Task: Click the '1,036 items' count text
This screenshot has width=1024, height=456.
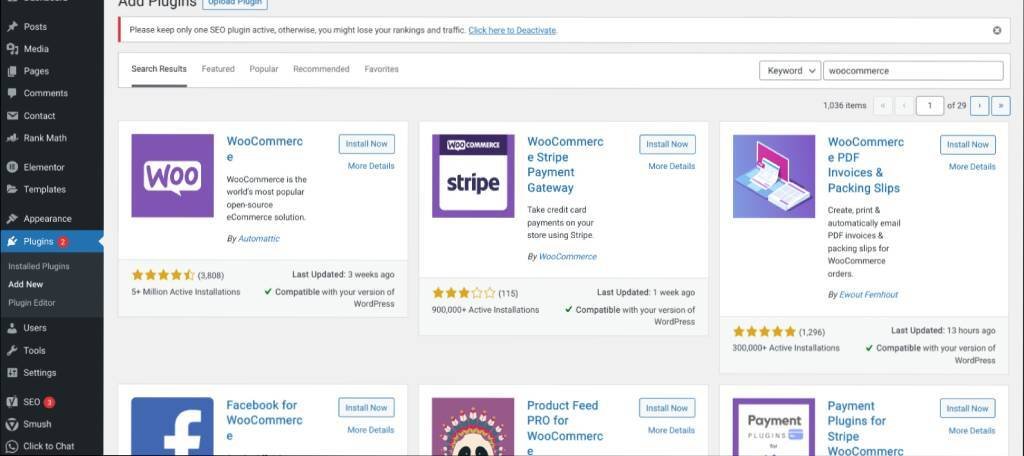Action: click(x=845, y=105)
